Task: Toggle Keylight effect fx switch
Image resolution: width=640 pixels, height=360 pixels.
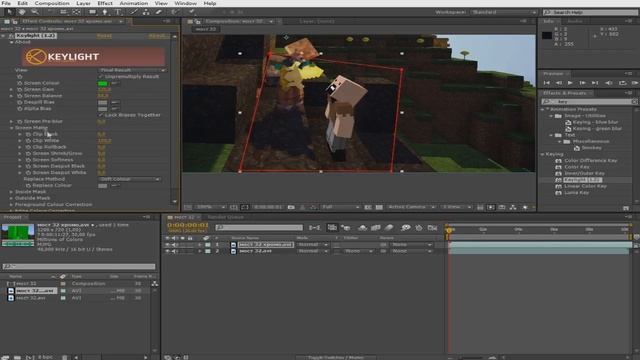Action: [x=11, y=36]
